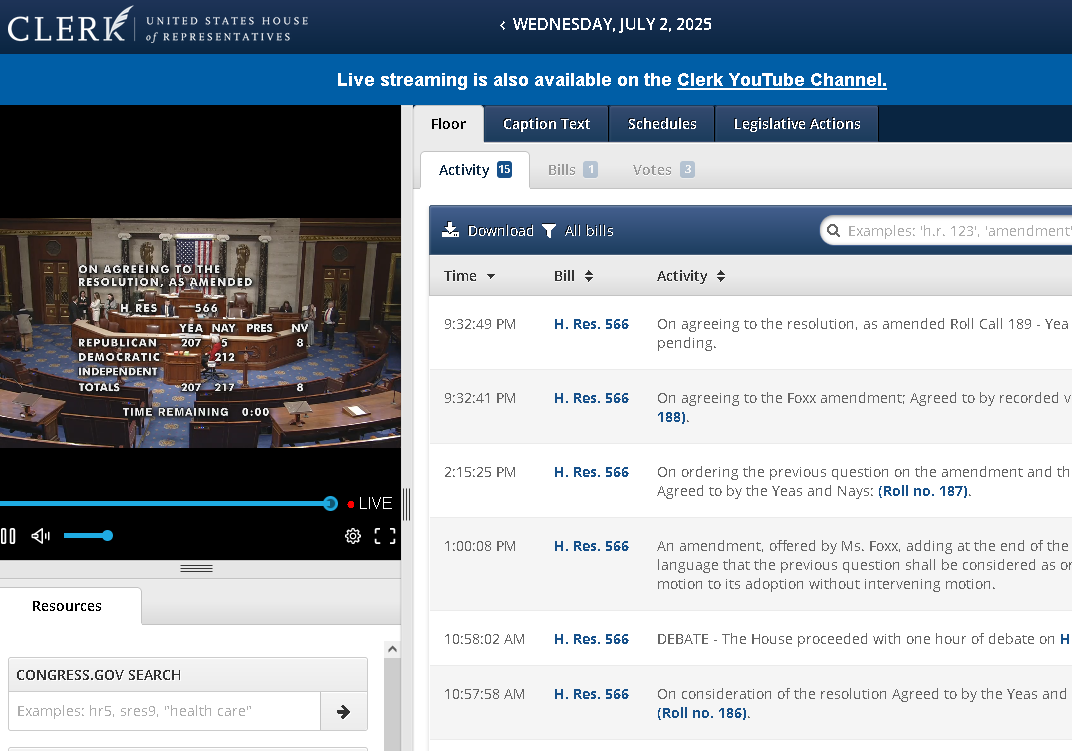Open H. Res. 566 link at 2:15:25 PM
This screenshot has height=751, width=1072.
click(591, 472)
